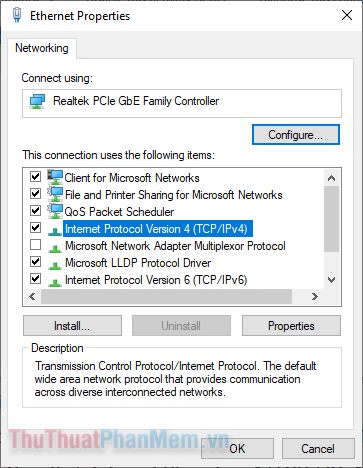Click the Realtek adapter icon

[37, 101]
